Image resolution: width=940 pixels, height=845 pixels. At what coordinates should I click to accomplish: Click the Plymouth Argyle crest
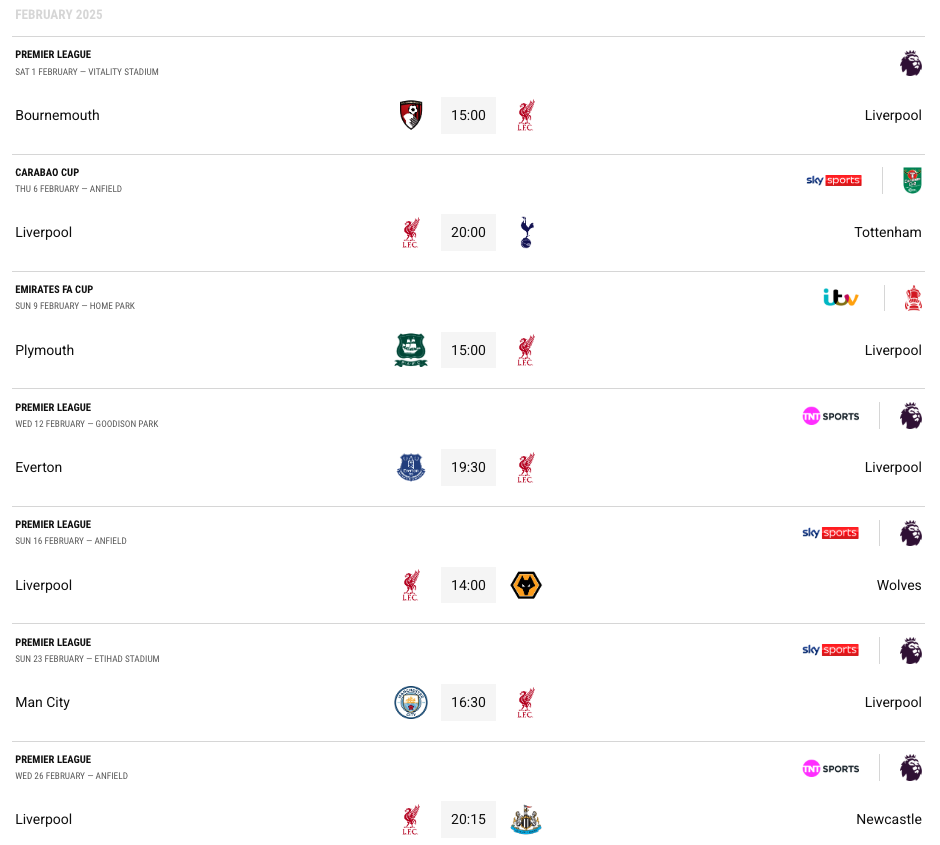(x=411, y=350)
